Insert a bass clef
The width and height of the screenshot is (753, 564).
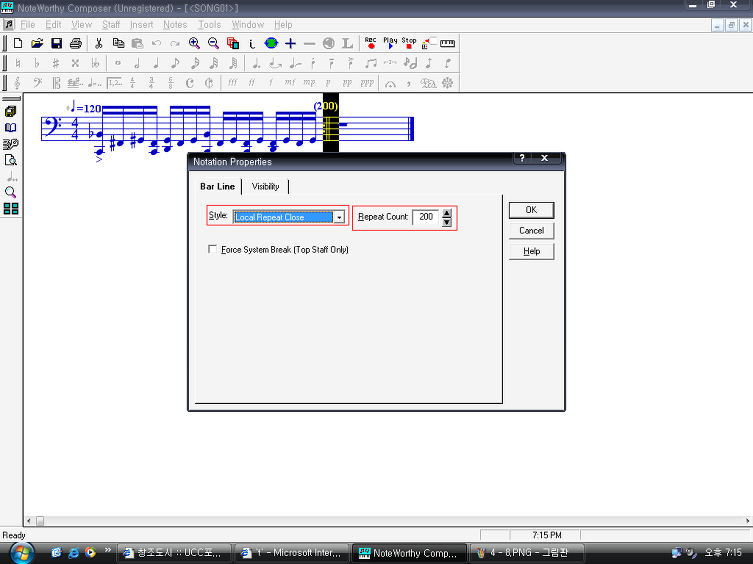click(x=37, y=83)
